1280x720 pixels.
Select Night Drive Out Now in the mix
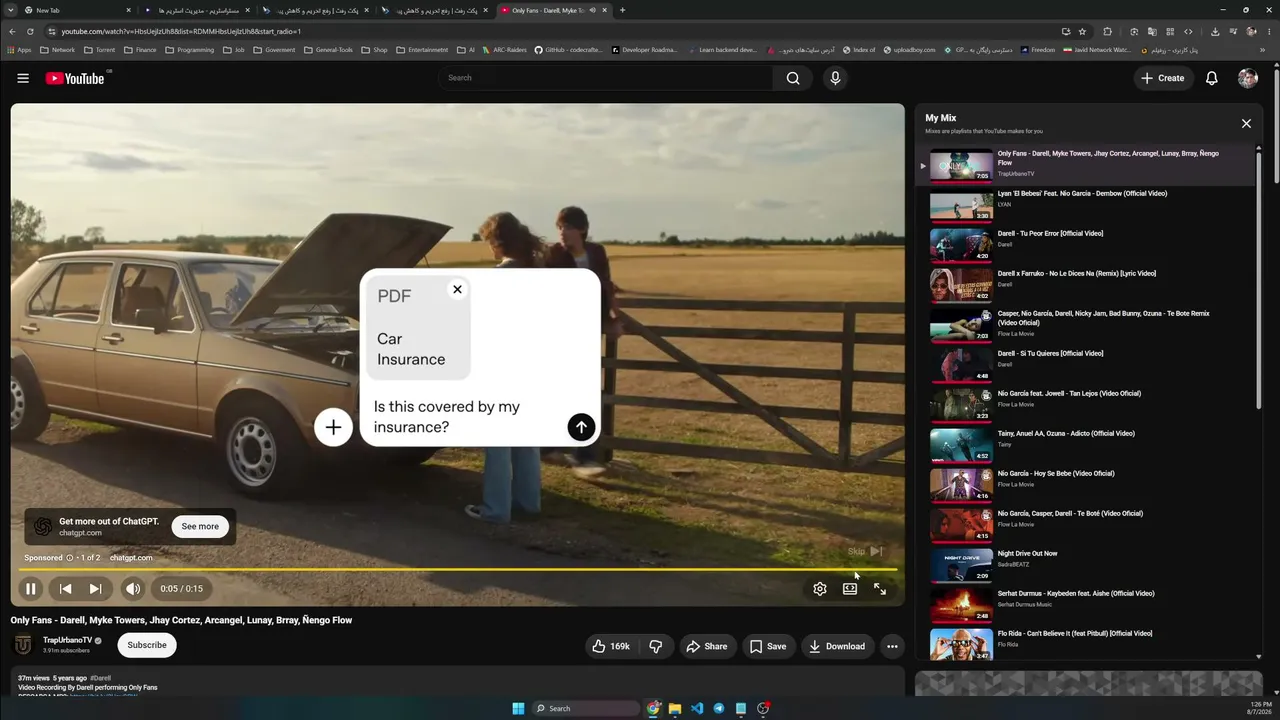click(1087, 565)
